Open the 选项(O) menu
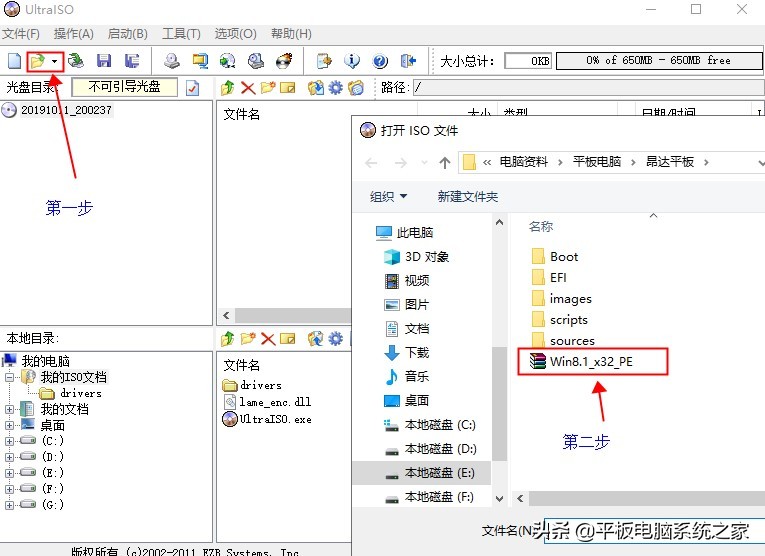The width and height of the screenshot is (765, 556). [x=235, y=34]
